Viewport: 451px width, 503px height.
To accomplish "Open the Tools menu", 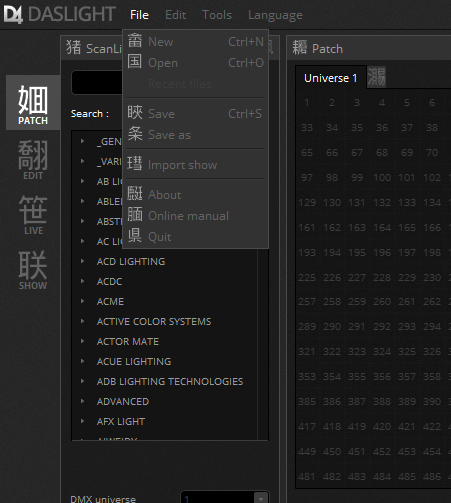I will pyautogui.click(x=217, y=15).
